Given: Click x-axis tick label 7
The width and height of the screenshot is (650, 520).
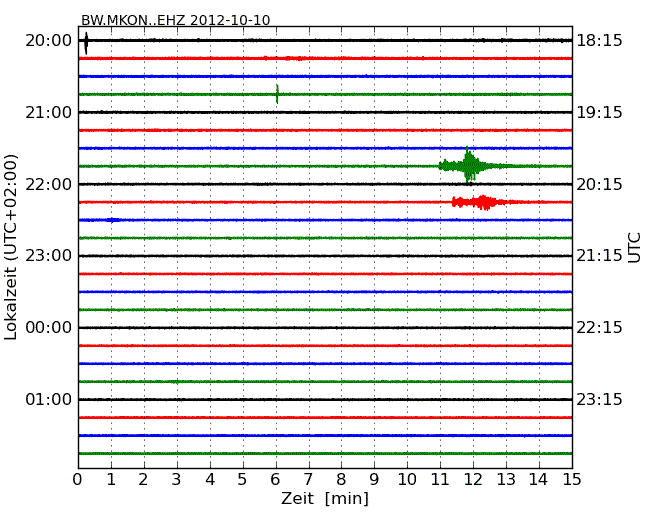Looking at the screenshot, I should coord(308,480).
